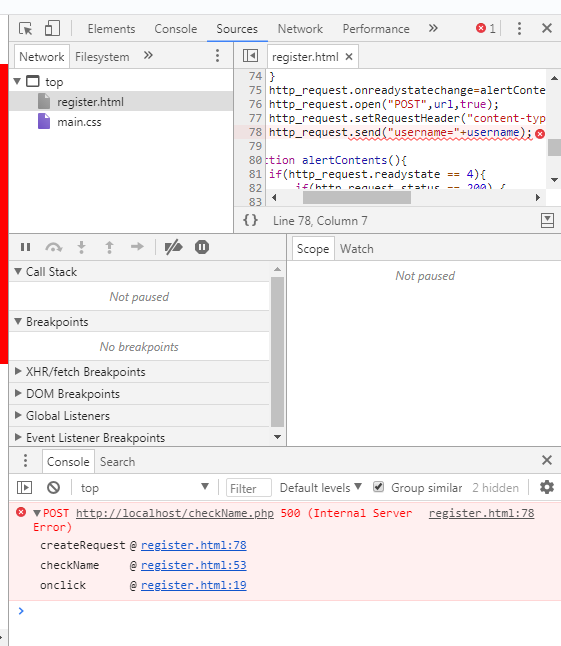Hide the file navigator pane icon

[250, 56]
